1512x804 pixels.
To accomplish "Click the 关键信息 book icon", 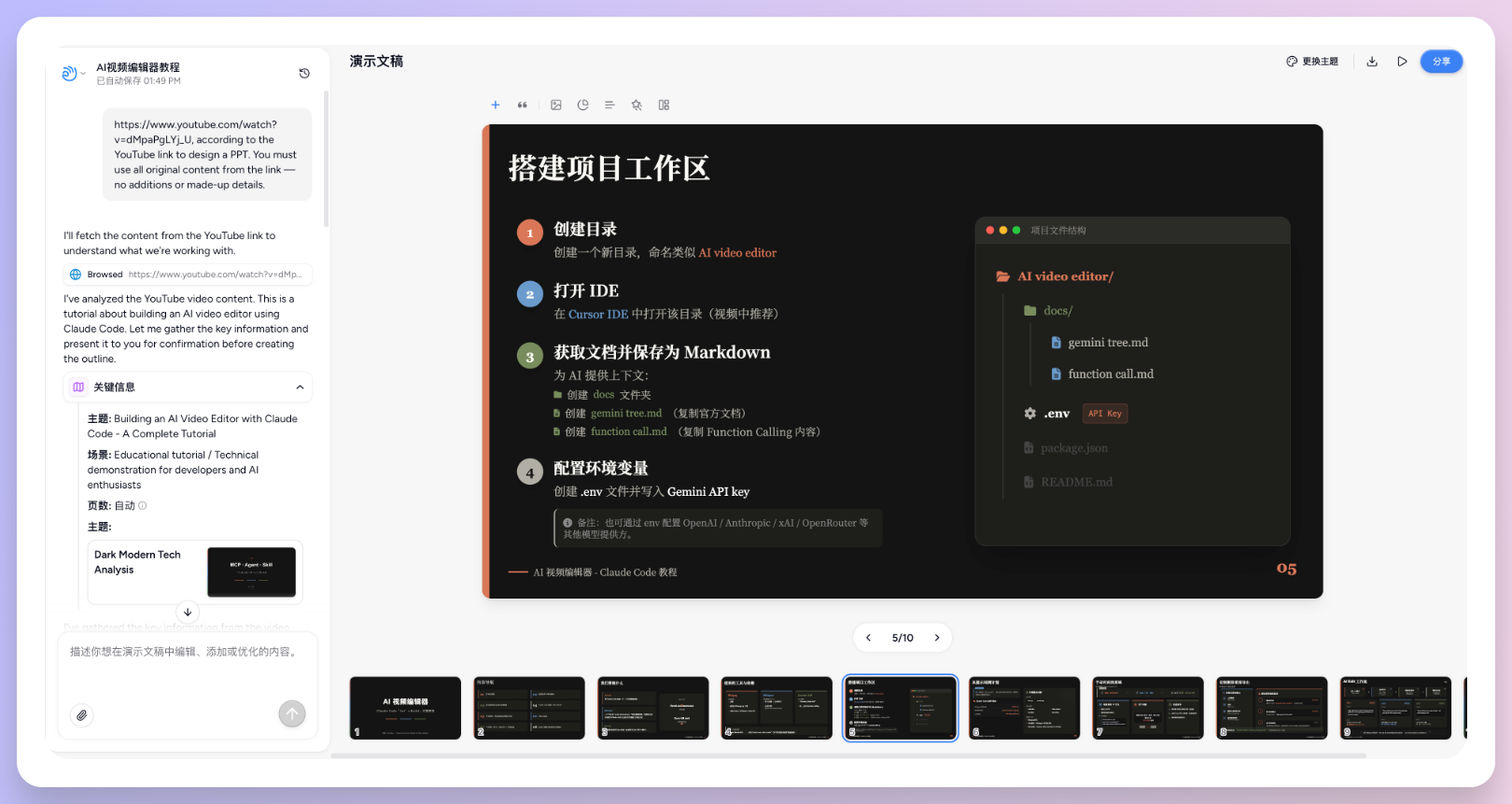I will [78, 388].
